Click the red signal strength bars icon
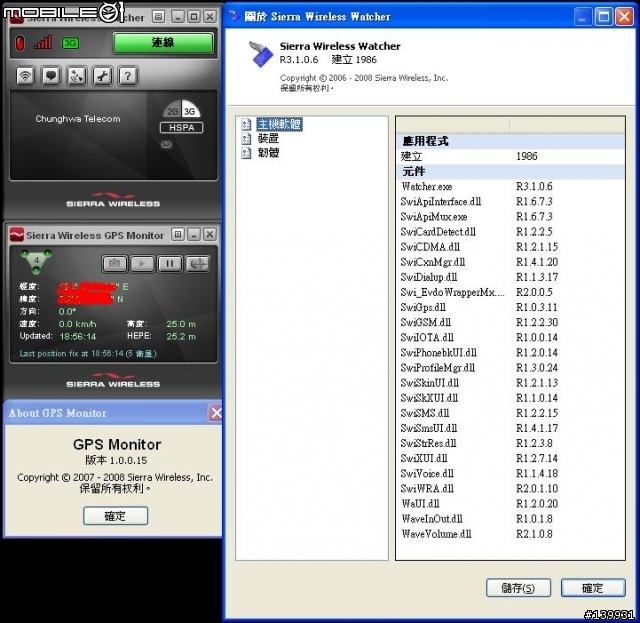 point(43,42)
